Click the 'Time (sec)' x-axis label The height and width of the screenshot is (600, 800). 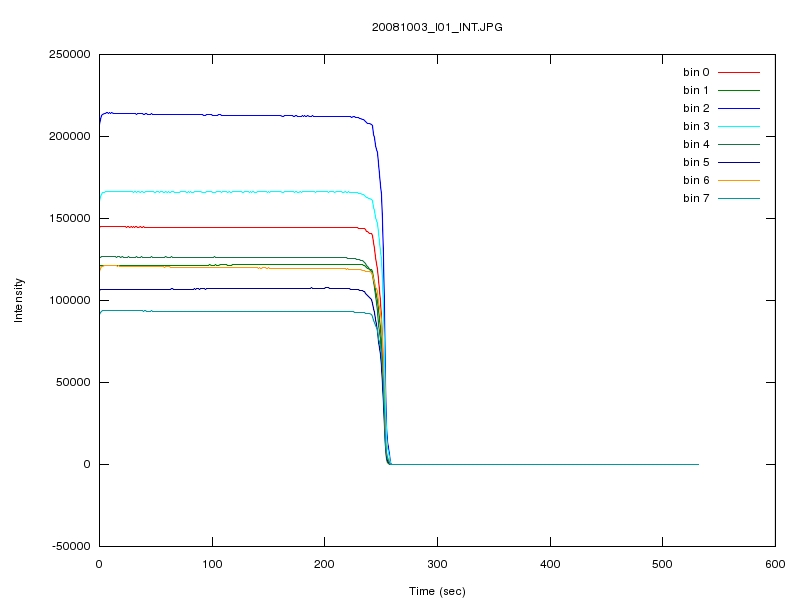[x=437, y=591]
